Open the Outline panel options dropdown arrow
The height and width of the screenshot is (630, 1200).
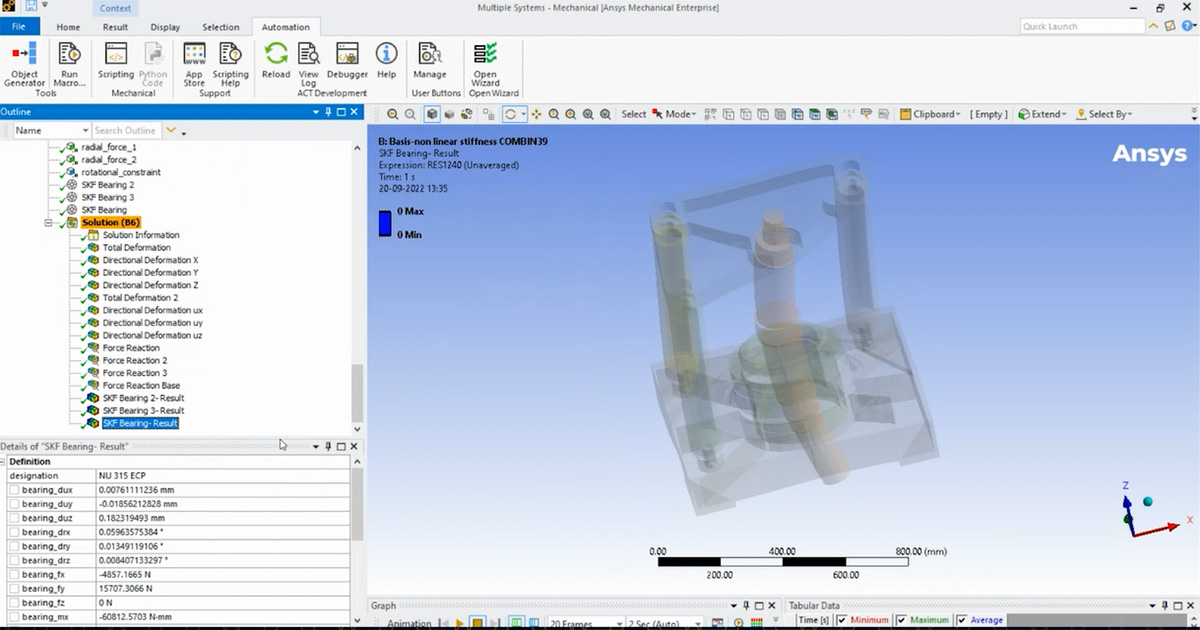(x=316, y=112)
